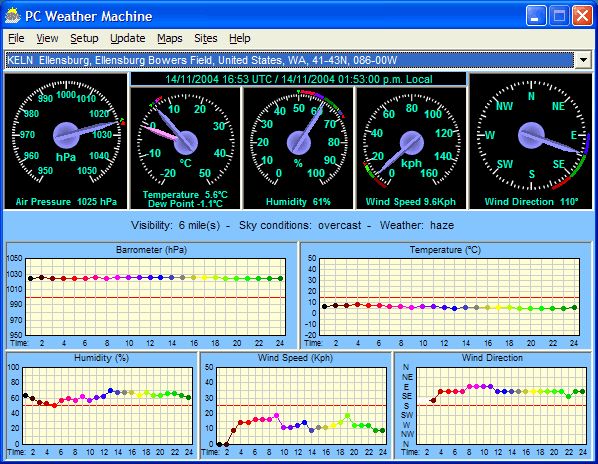The image size is (598, 464).
Task: Open the File menu
Action: tap(16, 39)
